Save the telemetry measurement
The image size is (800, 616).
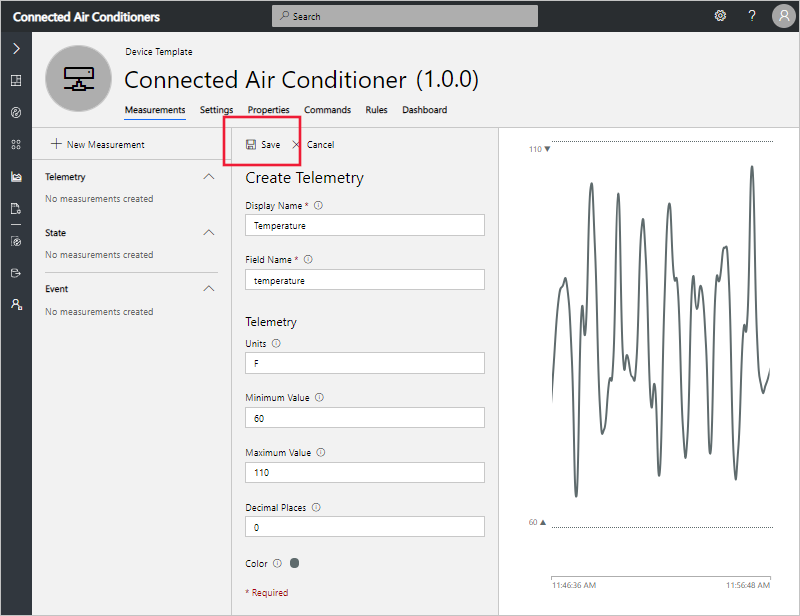(x=263, y=144)
